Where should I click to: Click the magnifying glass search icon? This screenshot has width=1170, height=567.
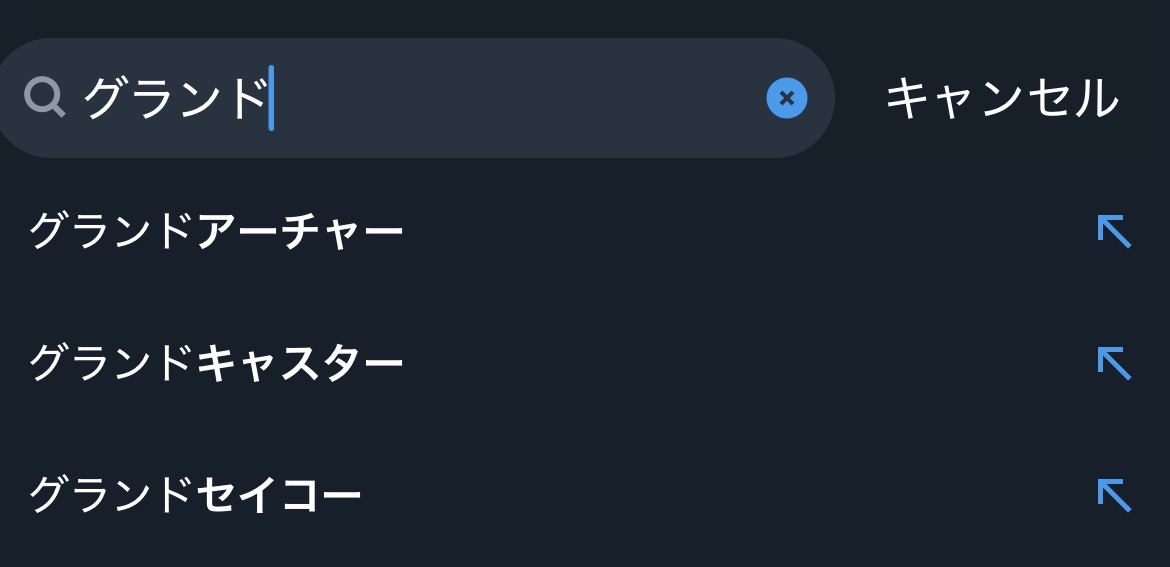point(45,98)
